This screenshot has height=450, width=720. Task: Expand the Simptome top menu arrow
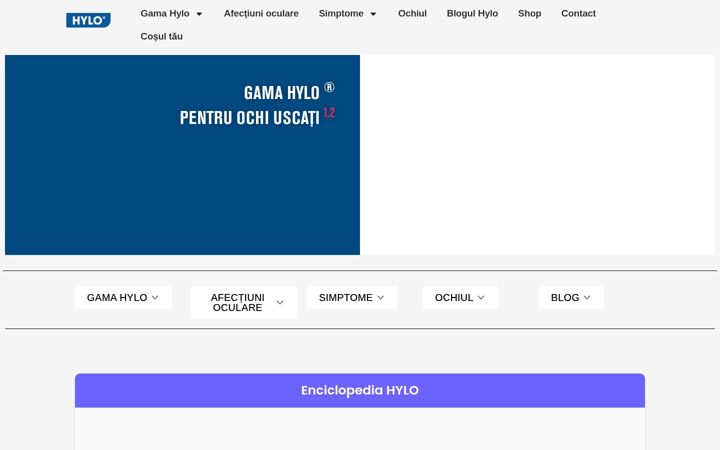373,14
